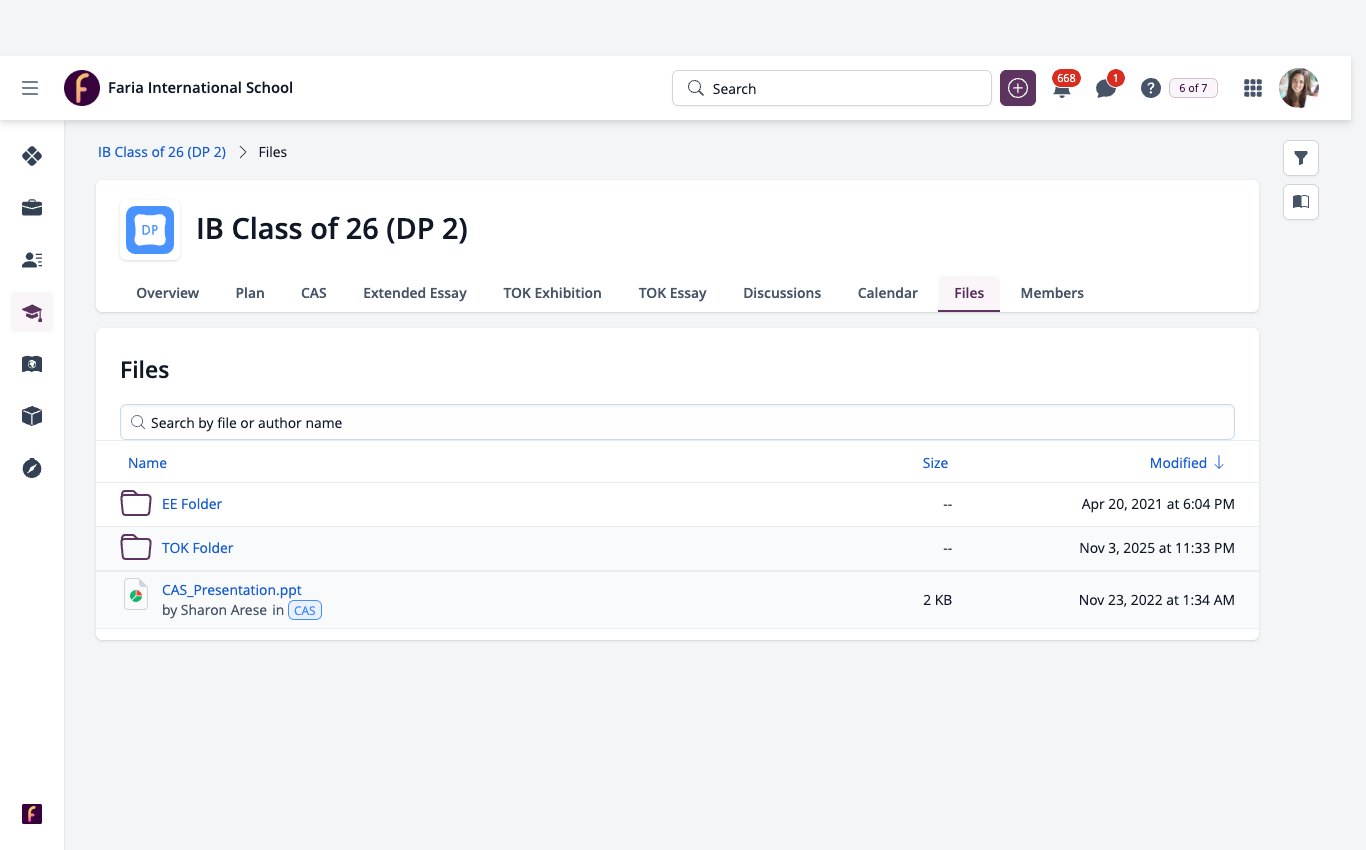Open the book reader sidebar icon
The image size is (1366, 850).
coord(32,364)
